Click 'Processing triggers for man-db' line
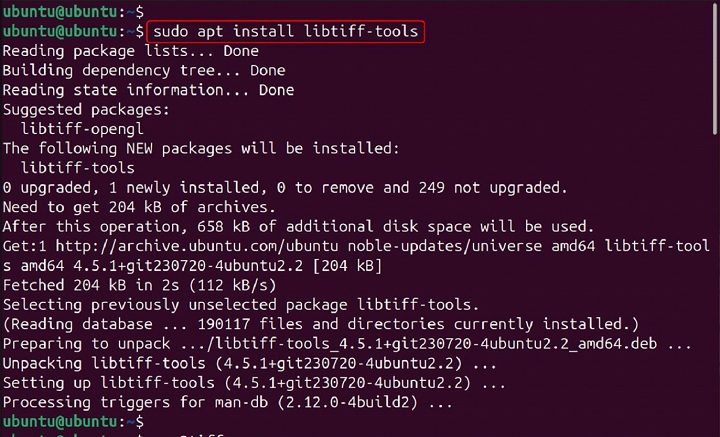The image size is (720, 437). click(227, 403)
